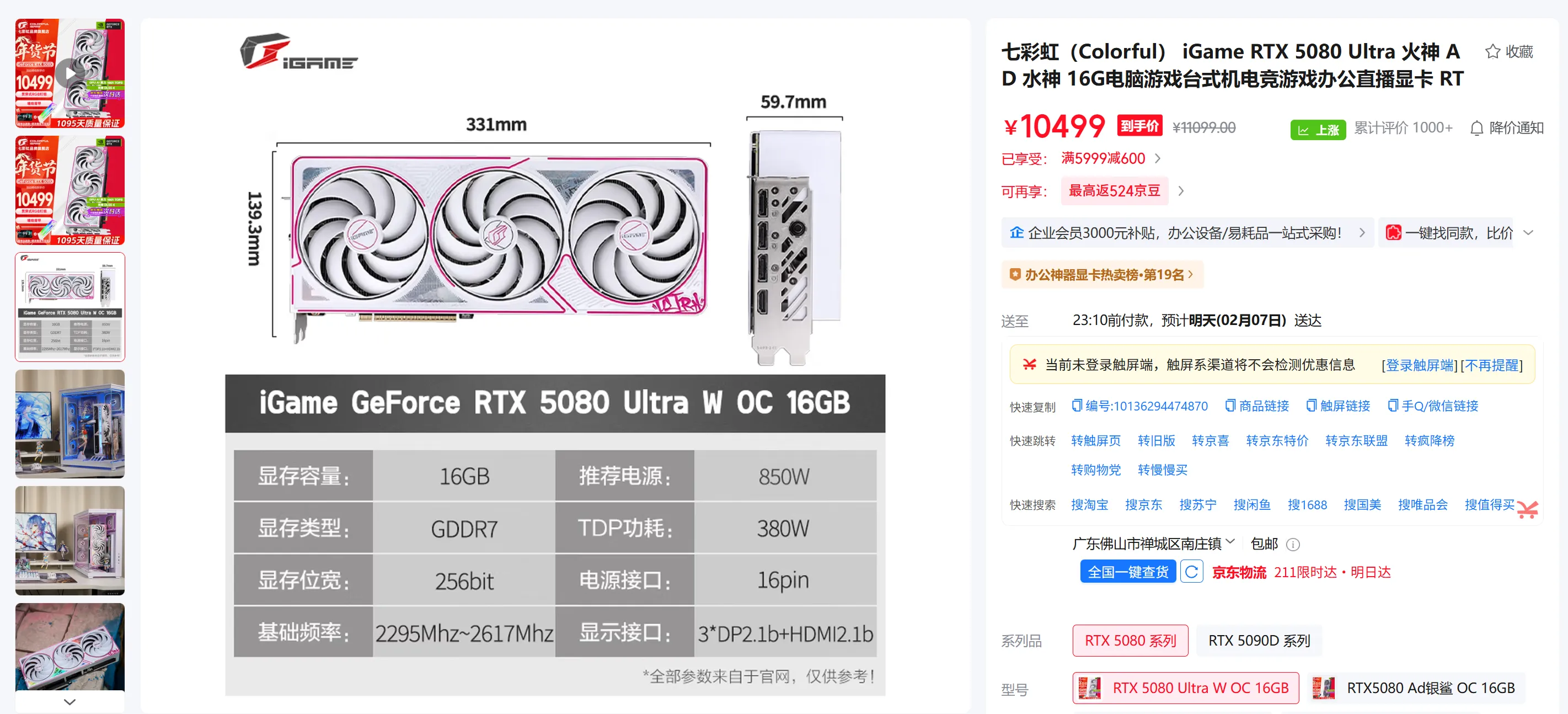
Task: Click the 一键找同款 comparison icon
Action: [x=1394, y=232]
